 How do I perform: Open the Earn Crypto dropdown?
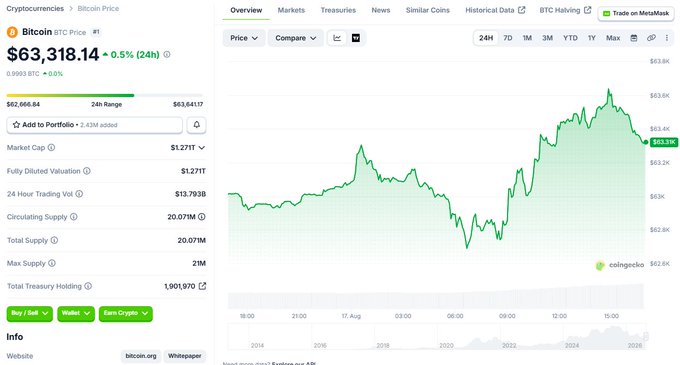click(126, 313)
